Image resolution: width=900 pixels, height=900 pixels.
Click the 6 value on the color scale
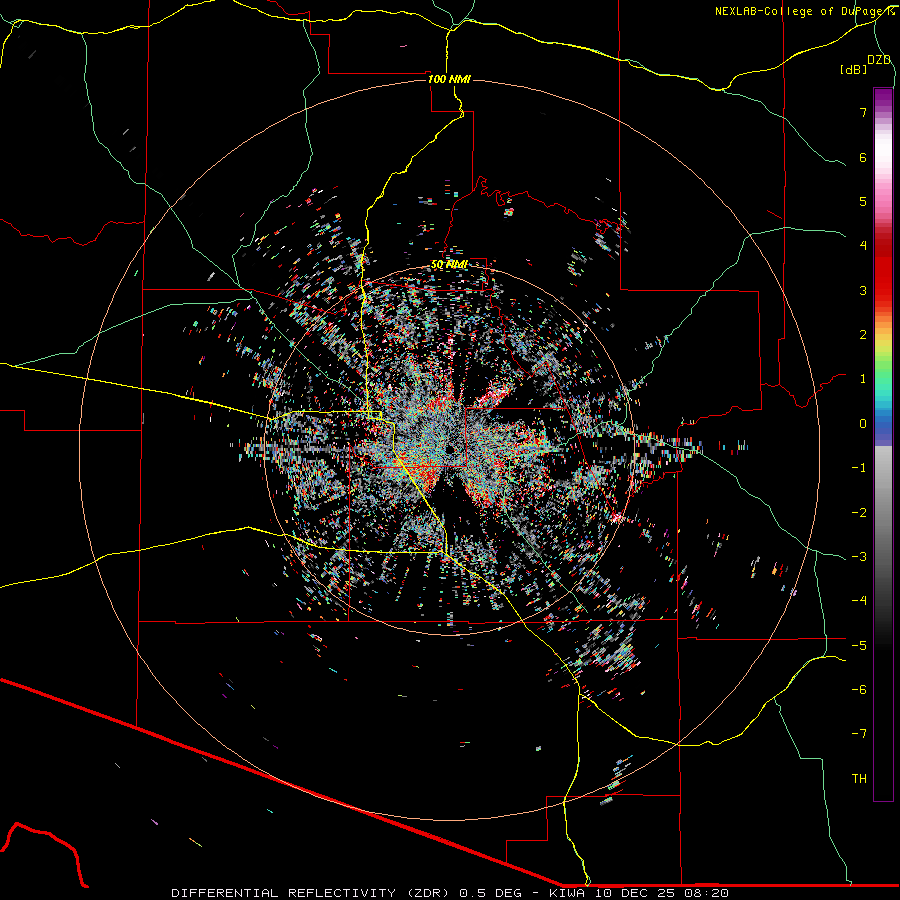tap(863, 157)
